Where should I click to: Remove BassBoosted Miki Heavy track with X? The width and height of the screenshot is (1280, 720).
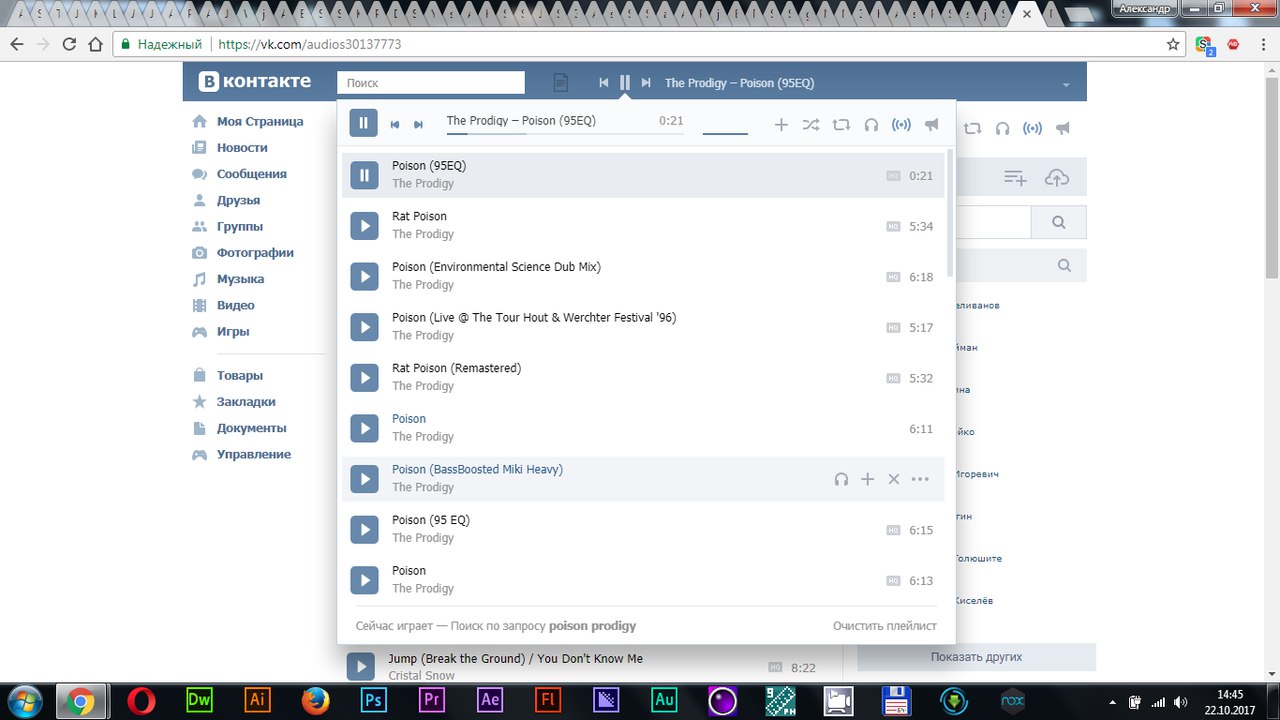894,479
